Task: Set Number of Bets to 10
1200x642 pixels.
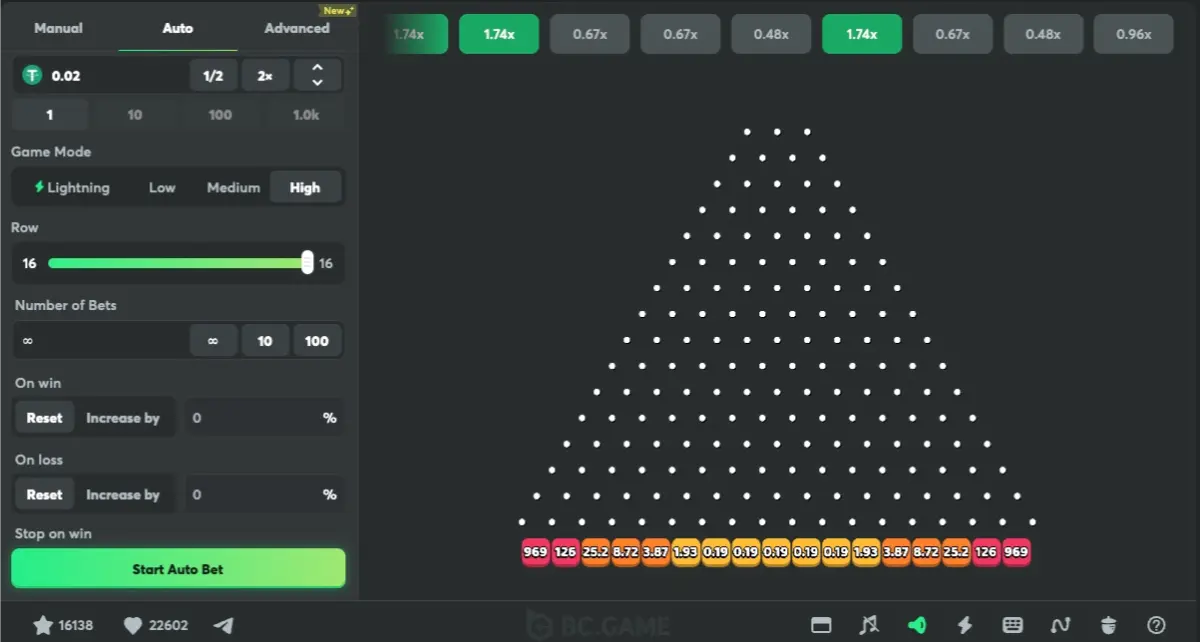Action: pyautogui.click(x=265, y=341)
